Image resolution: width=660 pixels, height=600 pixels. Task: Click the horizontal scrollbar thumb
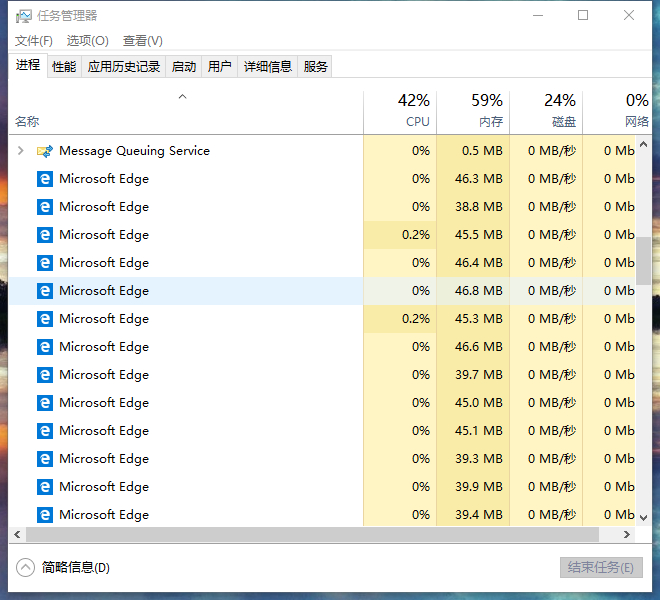click(x=312, y=534)
